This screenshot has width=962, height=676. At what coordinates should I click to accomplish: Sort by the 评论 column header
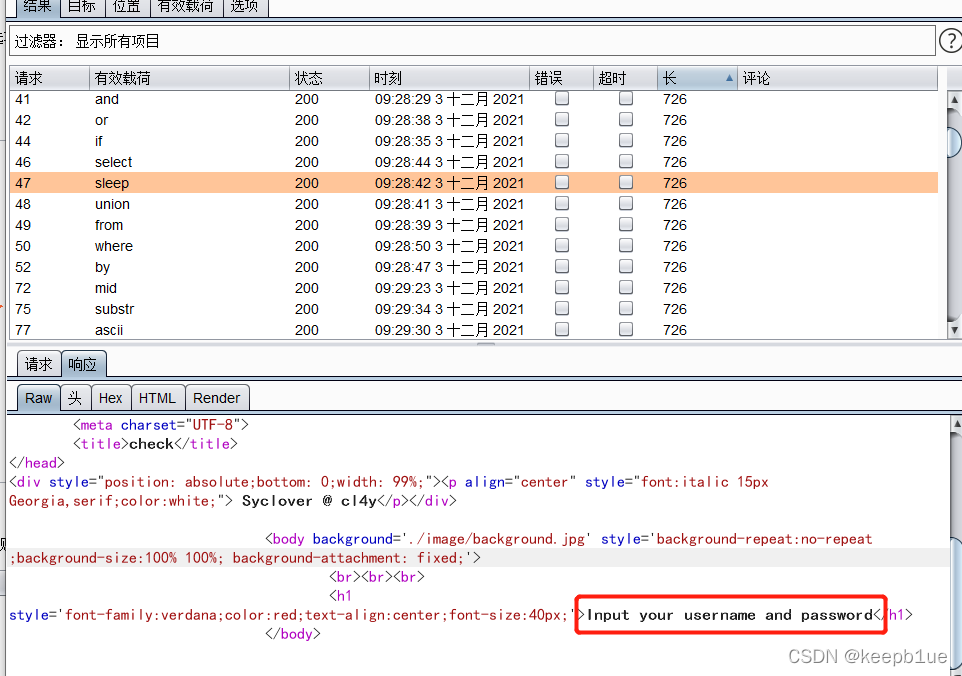pyautogui.click(x=837, y=78)
